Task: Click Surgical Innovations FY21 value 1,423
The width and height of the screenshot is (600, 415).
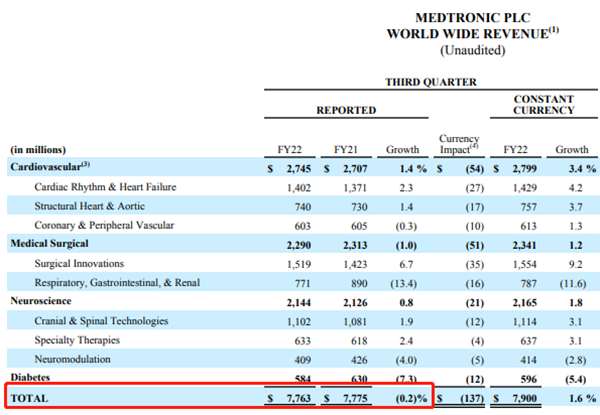Action: tap(355, 264)
